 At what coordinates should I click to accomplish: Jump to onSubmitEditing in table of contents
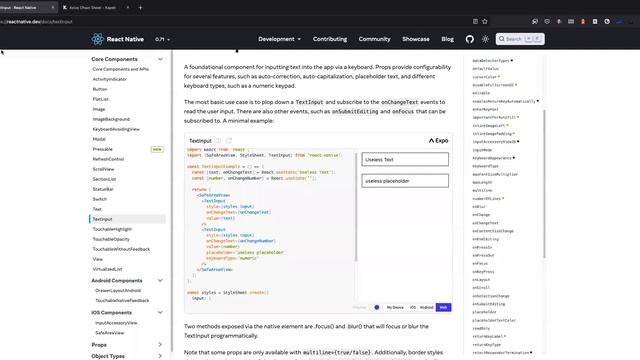tap(489, 304)
